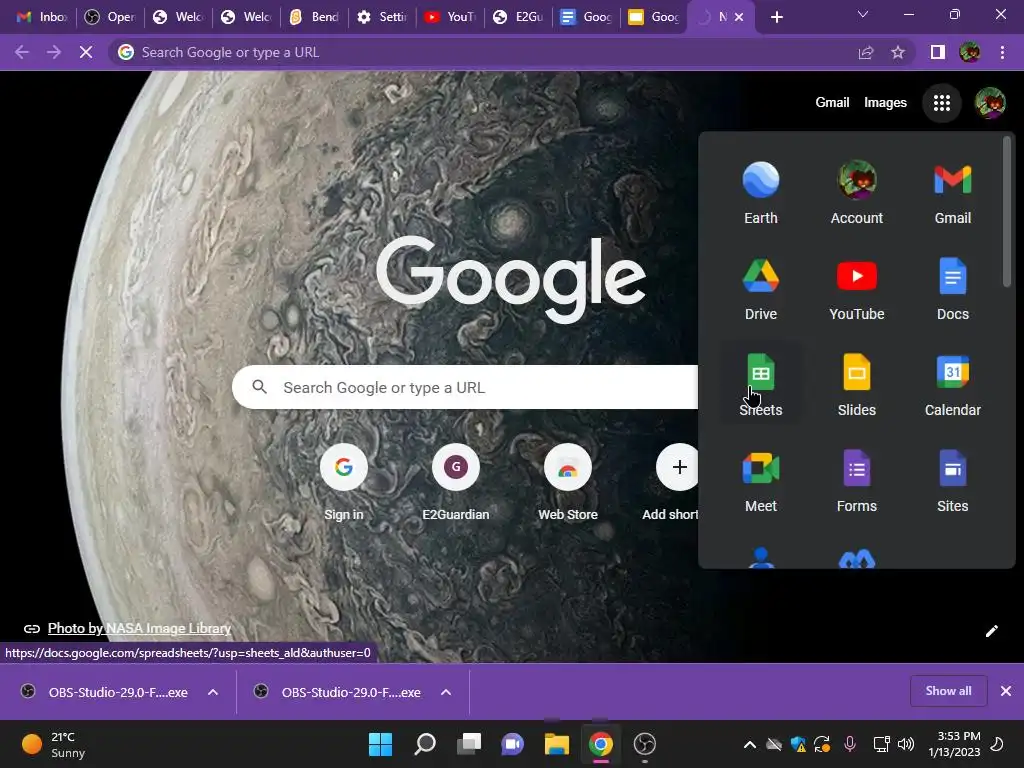Image resolution: width=1024 pixels, height=768 pixels.
Task: Go forward arrow in toolbar
Action: 54,52
